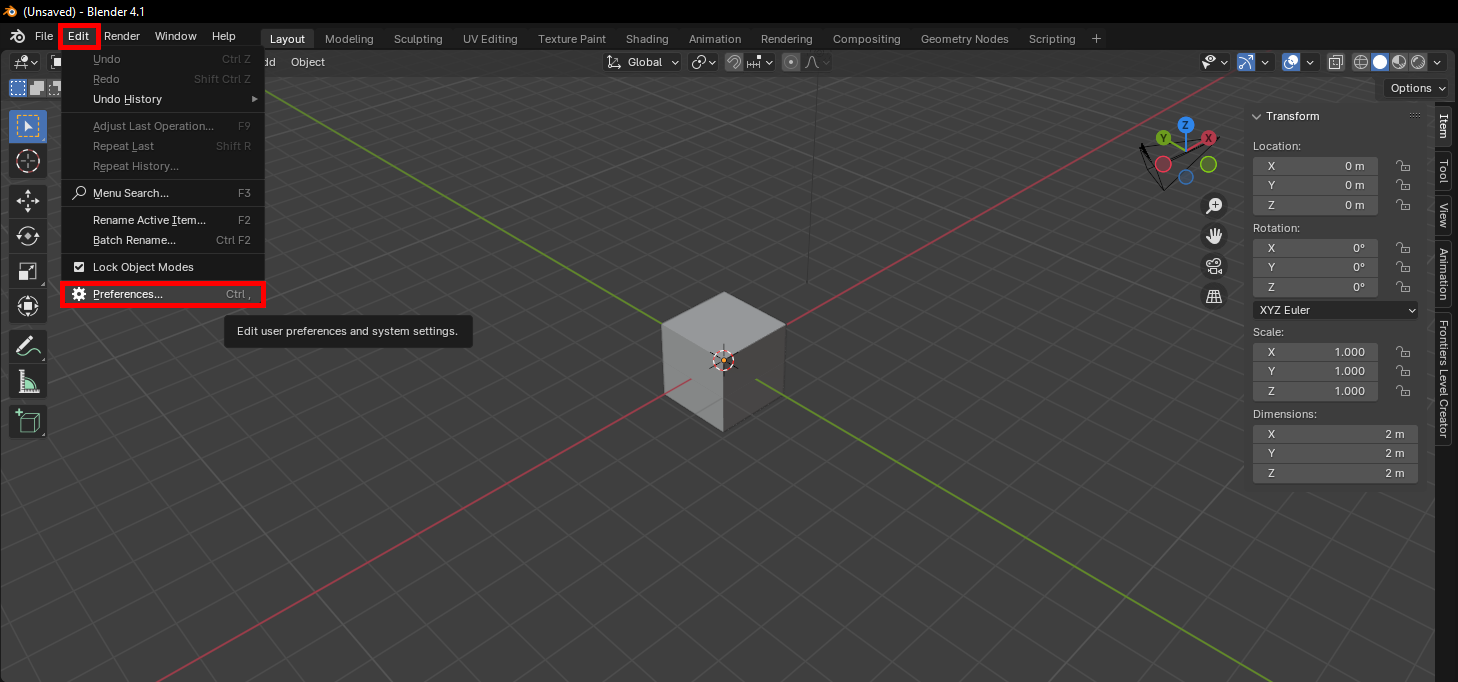Activate the 3D Cursor tool
This screenshot has width=1458, height=682.
(28, 160)
